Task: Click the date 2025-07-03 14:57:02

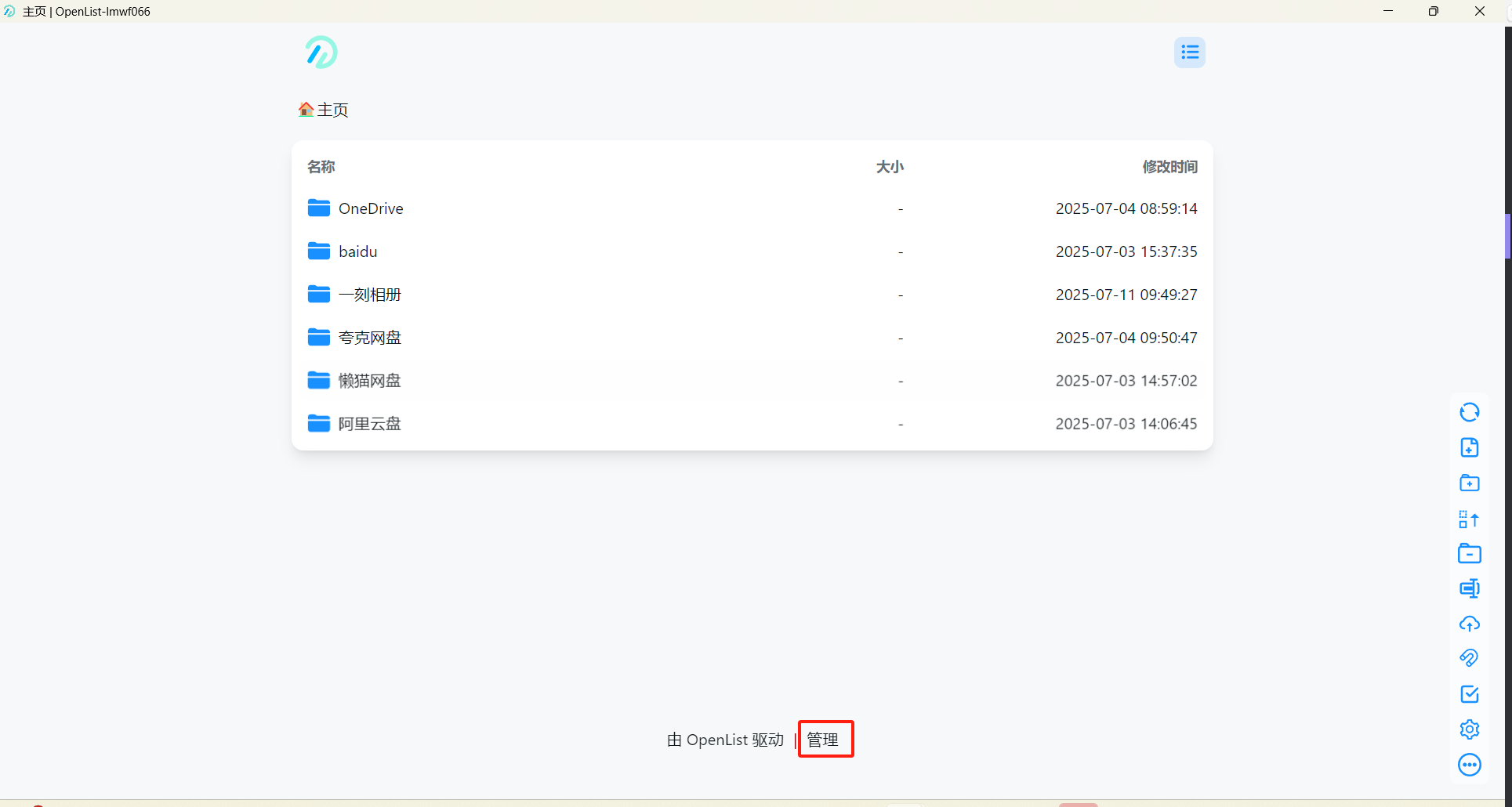Action: pos(1126,381)
